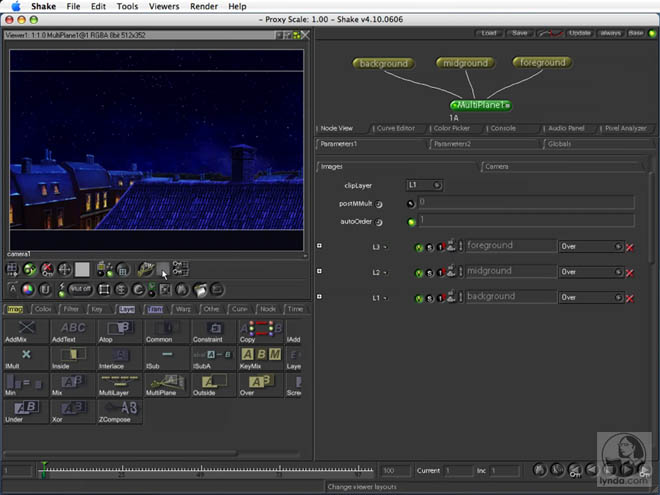Insert a Copy node
Screen dimensions: 660x495
click(261, 331)
